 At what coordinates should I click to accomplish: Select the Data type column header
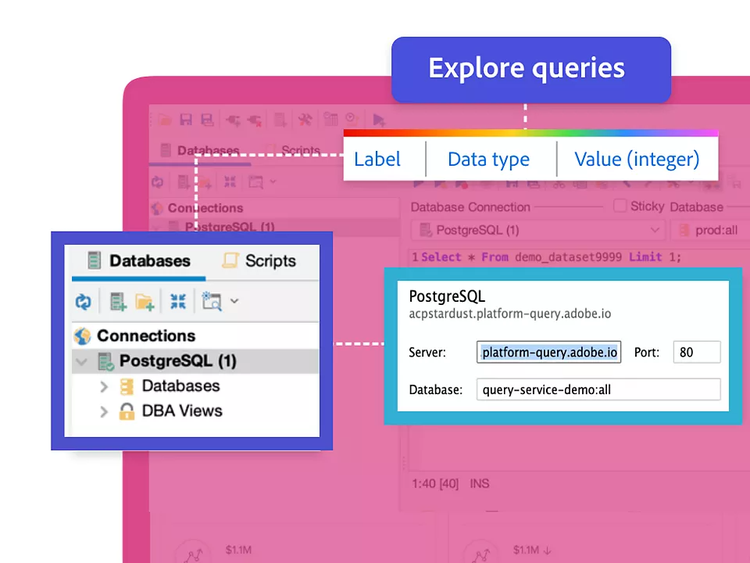click(489, 159)
